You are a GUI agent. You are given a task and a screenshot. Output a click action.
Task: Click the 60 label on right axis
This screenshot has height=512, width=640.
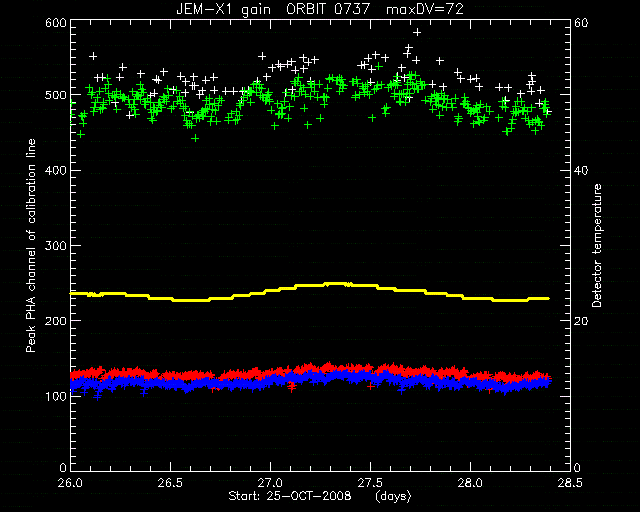pyautogui.click(x=581, y=23)
